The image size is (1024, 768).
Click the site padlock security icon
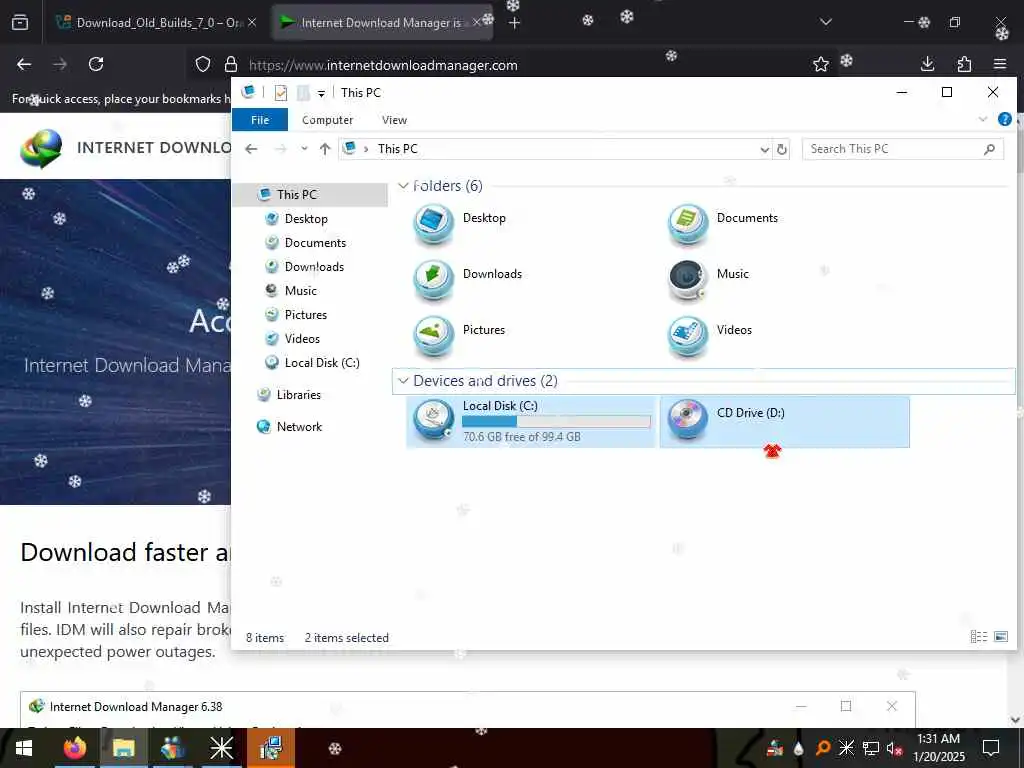pyautogui.click(x=231, y=64)
